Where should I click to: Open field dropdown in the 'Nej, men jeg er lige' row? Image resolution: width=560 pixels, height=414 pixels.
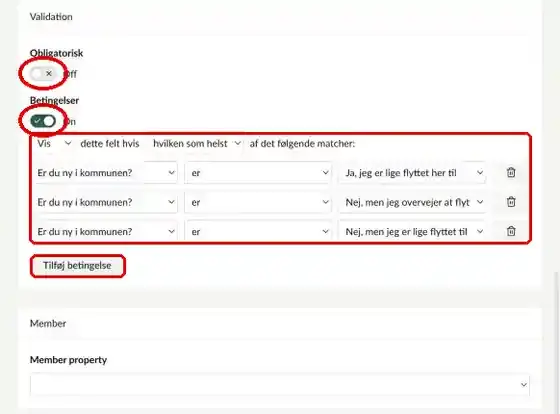(106, 231)
